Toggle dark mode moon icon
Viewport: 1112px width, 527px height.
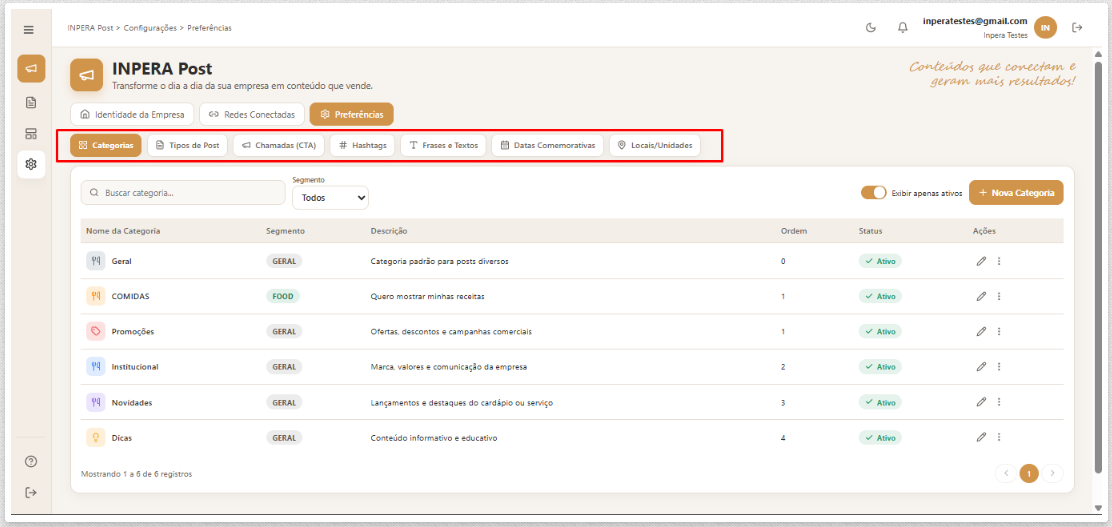point(871,28)
